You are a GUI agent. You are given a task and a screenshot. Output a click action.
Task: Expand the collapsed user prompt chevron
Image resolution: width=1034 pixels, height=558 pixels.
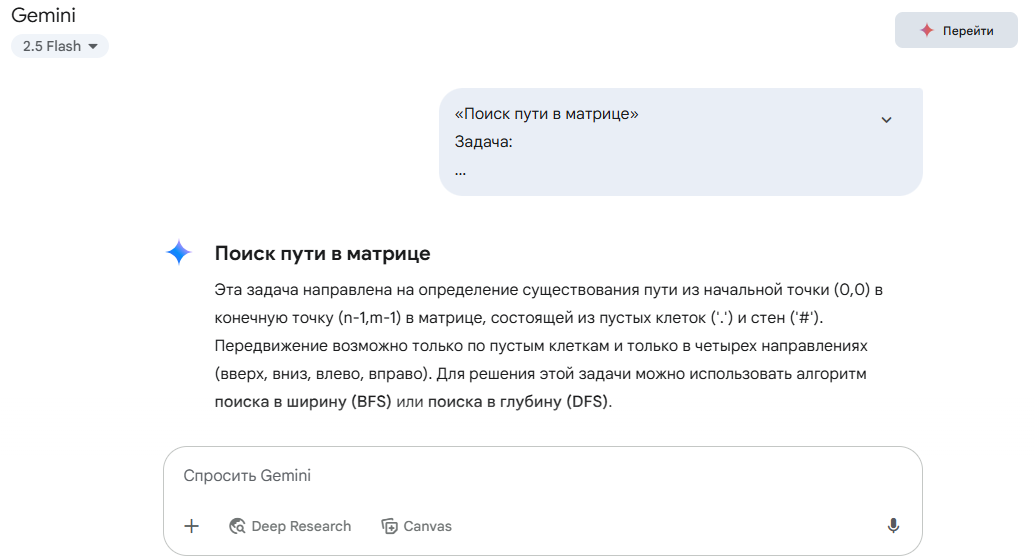886,120
